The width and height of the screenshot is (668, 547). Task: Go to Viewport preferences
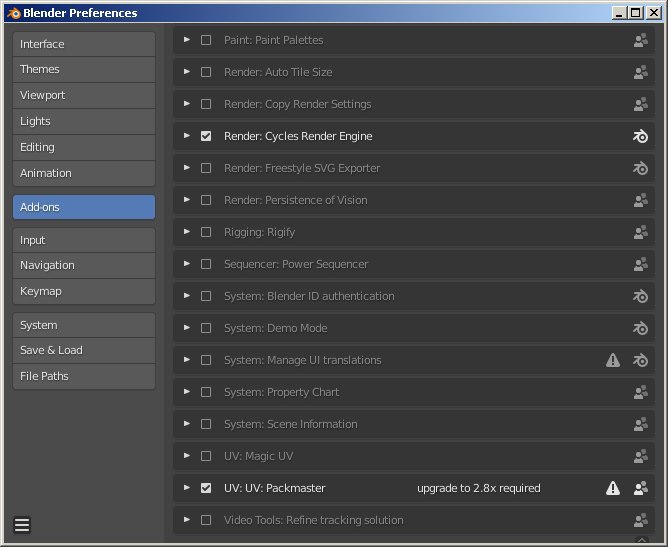[84, 95]
